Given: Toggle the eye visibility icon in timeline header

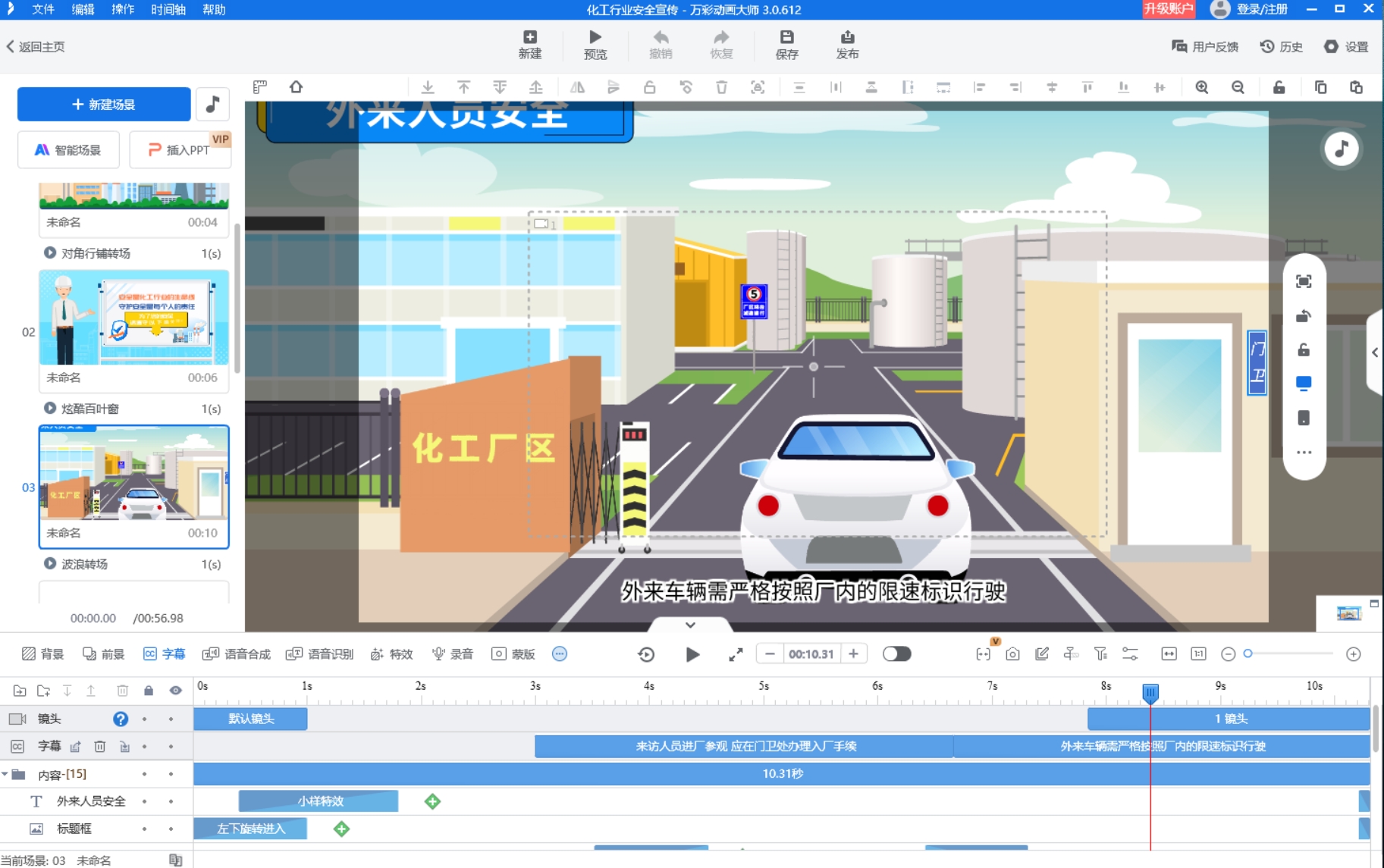Looking at the screenshot, I should point(175,691).
